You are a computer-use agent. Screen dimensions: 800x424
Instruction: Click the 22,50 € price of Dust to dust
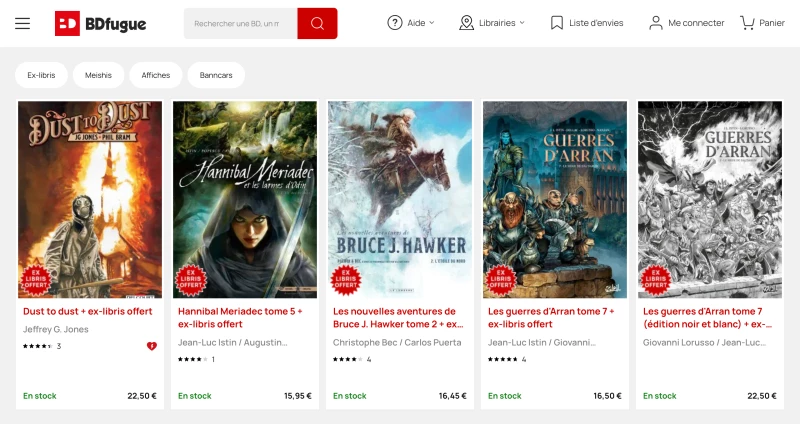coord(142,396)
